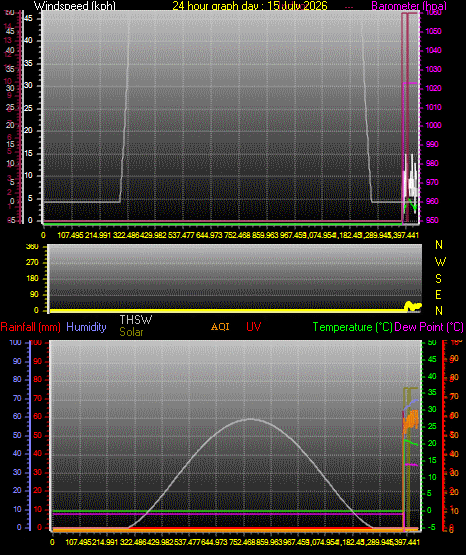Click the 24 hour graph day title
466x555 pixels.
tap(250, 6)
